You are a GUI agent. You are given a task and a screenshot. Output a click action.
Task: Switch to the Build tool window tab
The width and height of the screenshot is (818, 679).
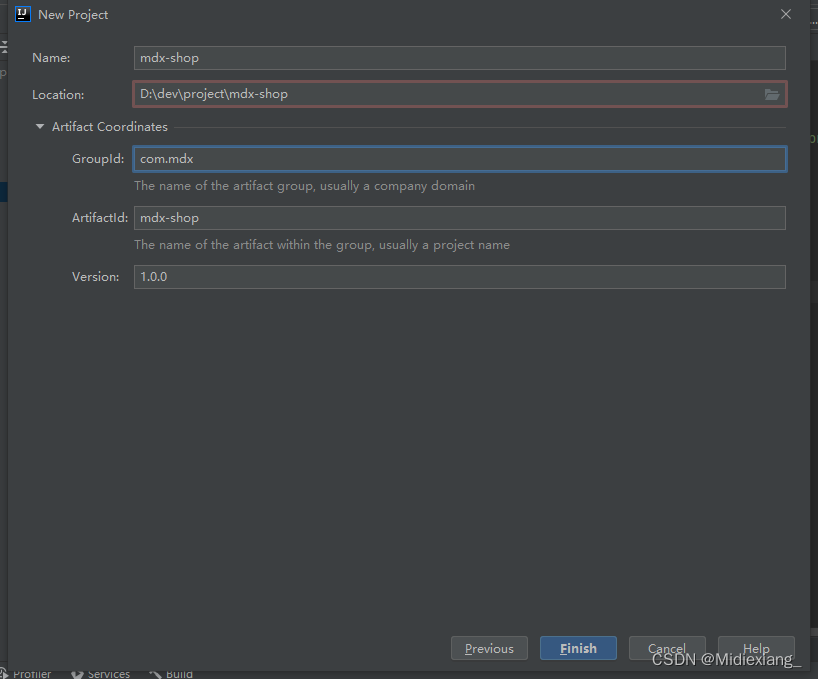tap(179, 674)
